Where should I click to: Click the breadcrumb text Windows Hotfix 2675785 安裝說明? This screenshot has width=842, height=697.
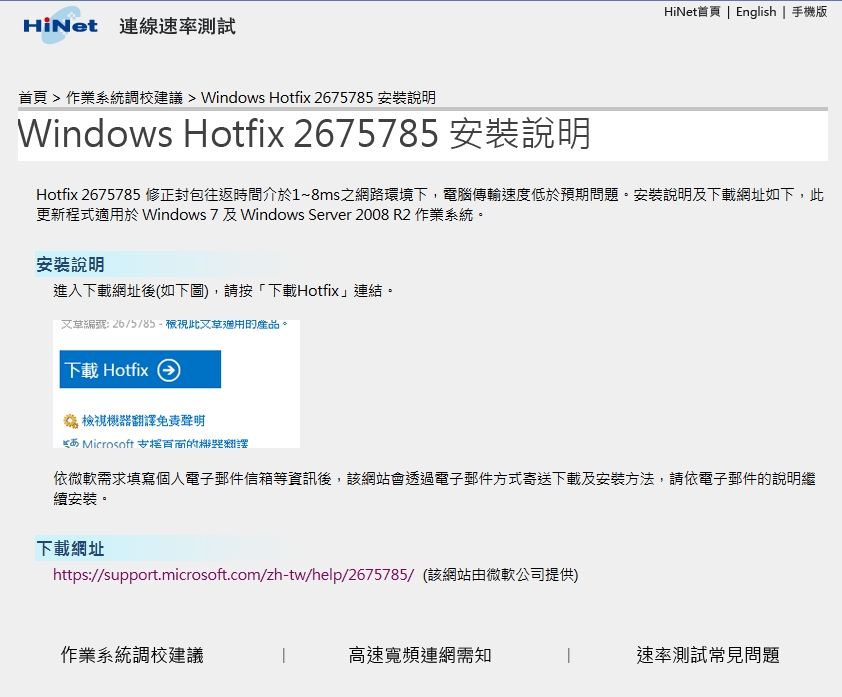point(318,98)
